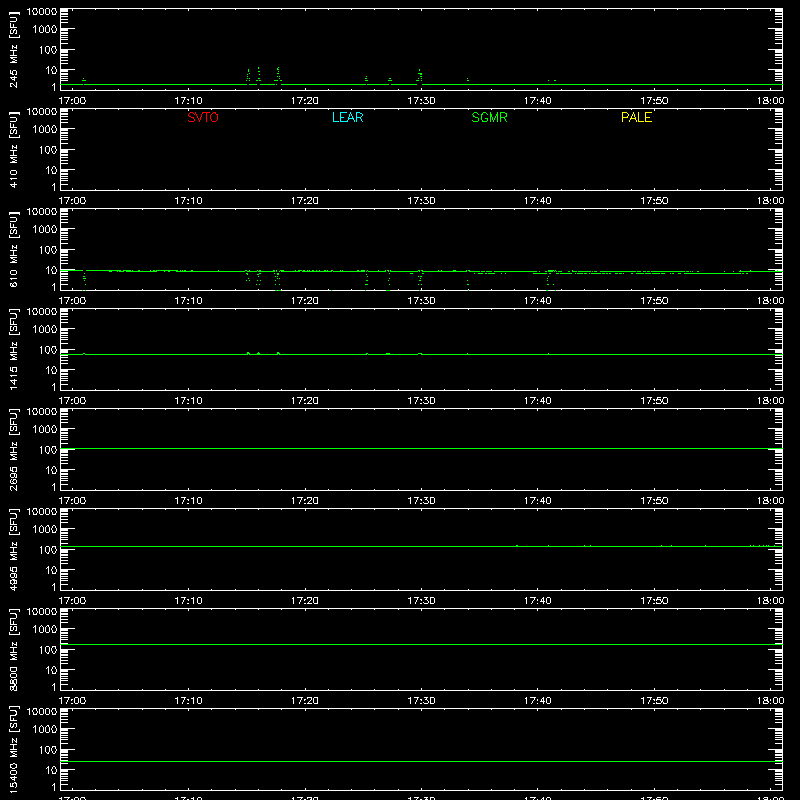Click the 245 MHz [SFU] axis label
The image size is (800, 800).
click(x=14, y=51)
